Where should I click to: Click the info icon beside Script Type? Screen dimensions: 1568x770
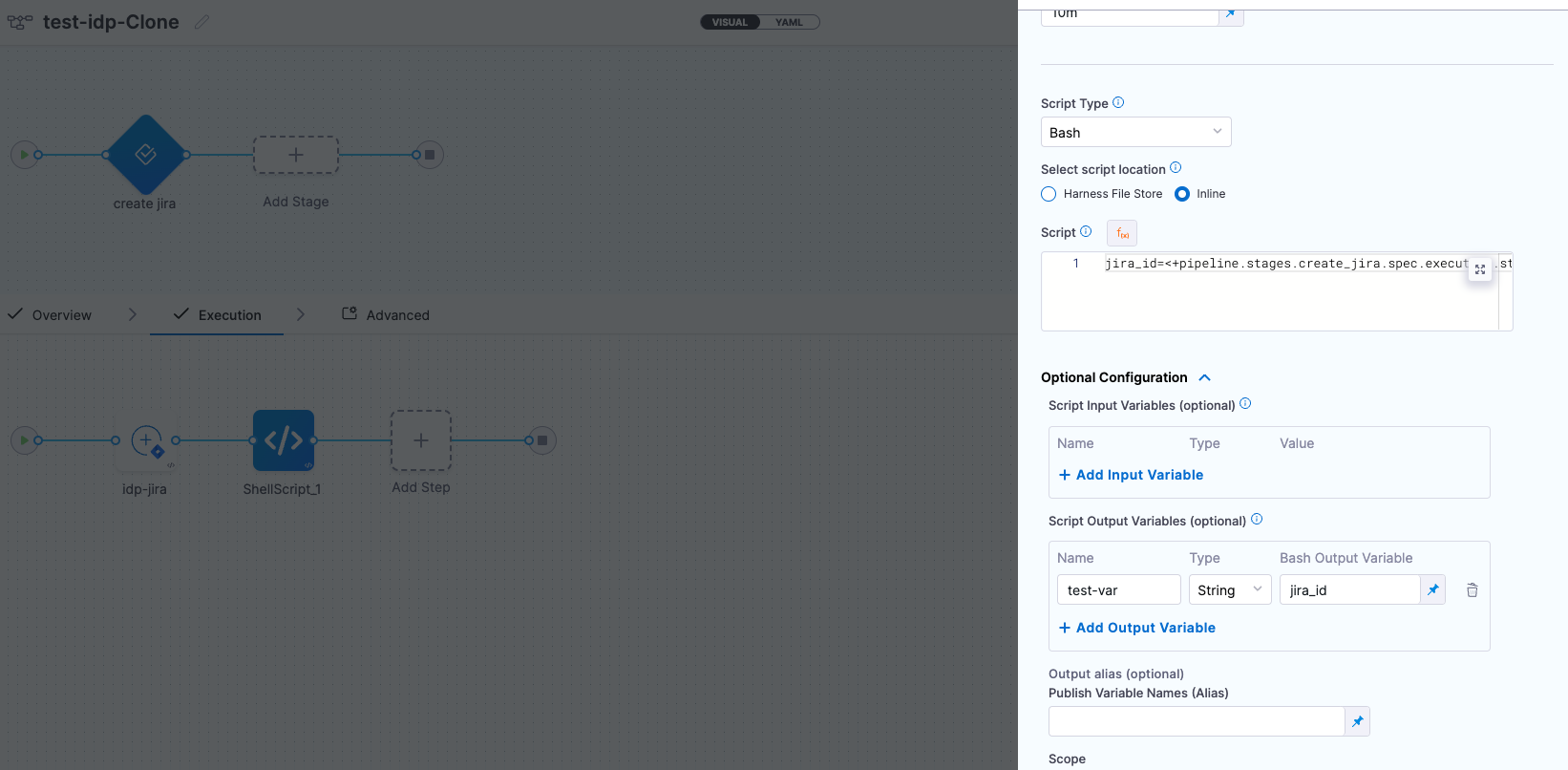(x=1118, y=102)
